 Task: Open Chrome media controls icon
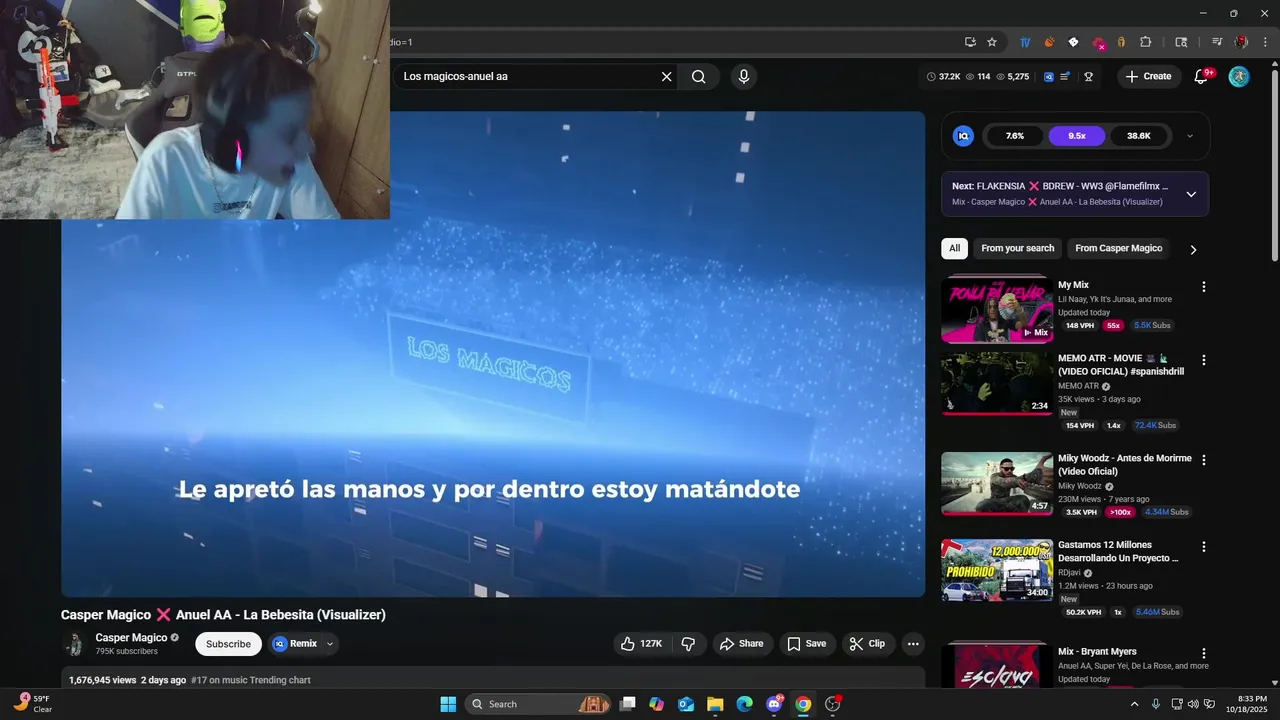point(1217,42)
